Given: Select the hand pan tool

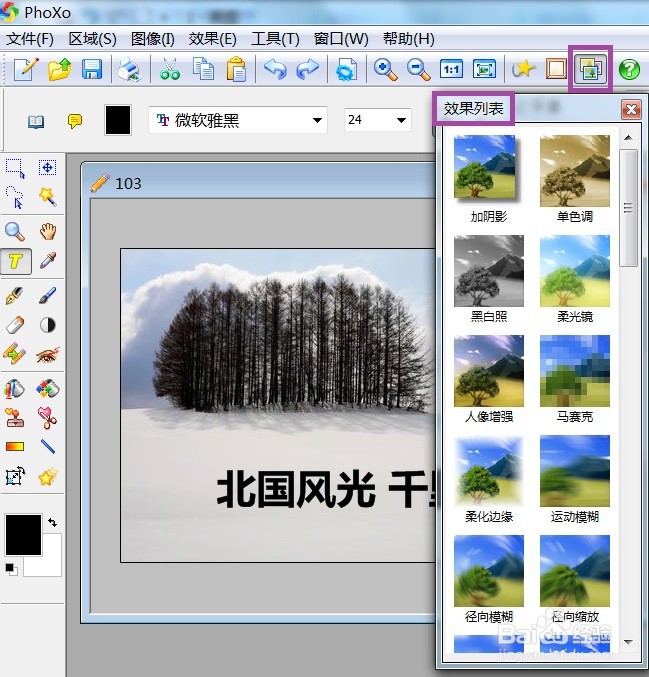Looking at the screenshot, I should (47, 231).
